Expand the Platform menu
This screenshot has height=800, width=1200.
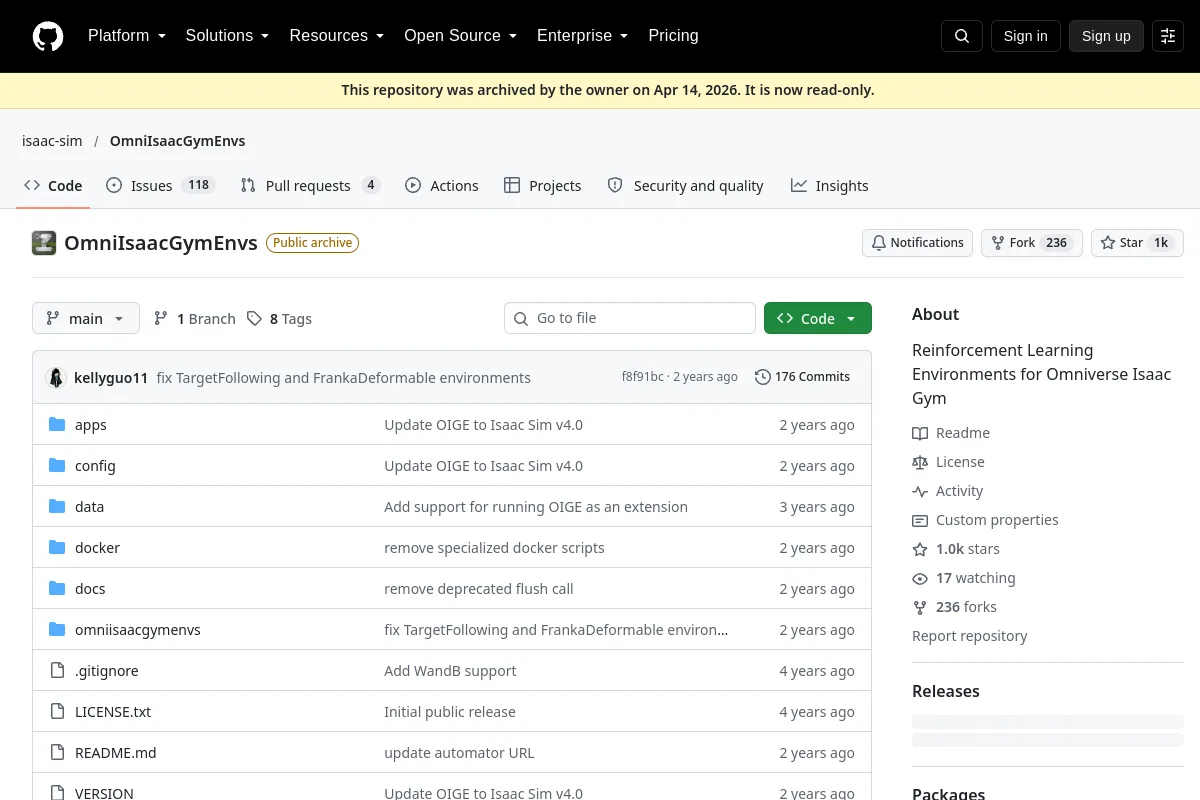[126, 36]
